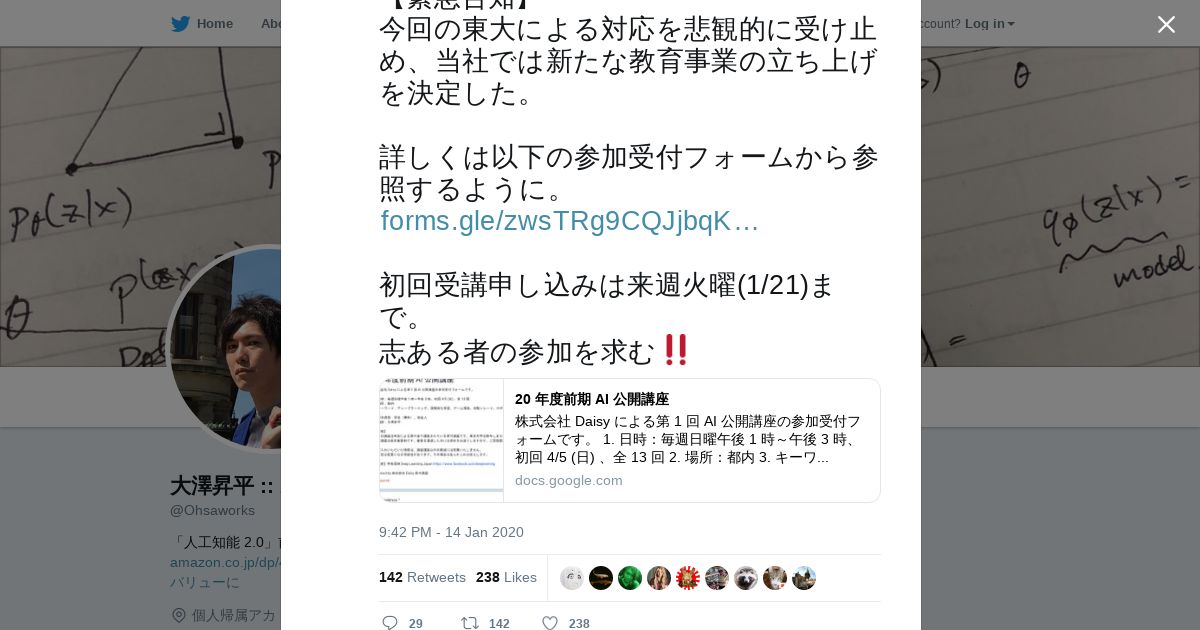Open the 20年度前期 AI 公開講座 card

click(x=630, y=440)
